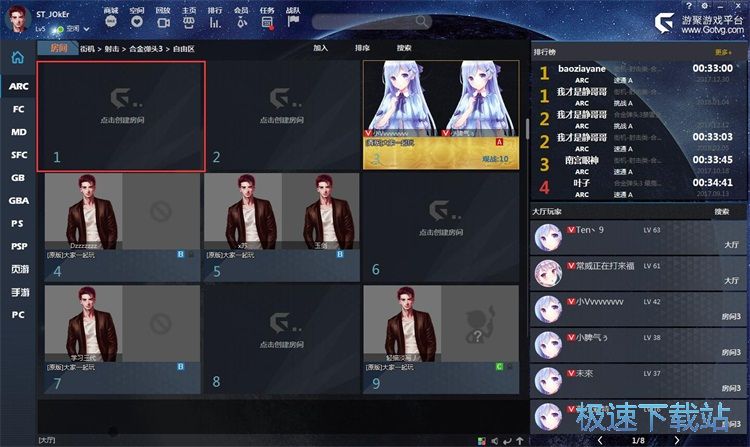Click the room list vertical scrollbar
Viewport: 750px width, 447px height.
click(527, 129)
